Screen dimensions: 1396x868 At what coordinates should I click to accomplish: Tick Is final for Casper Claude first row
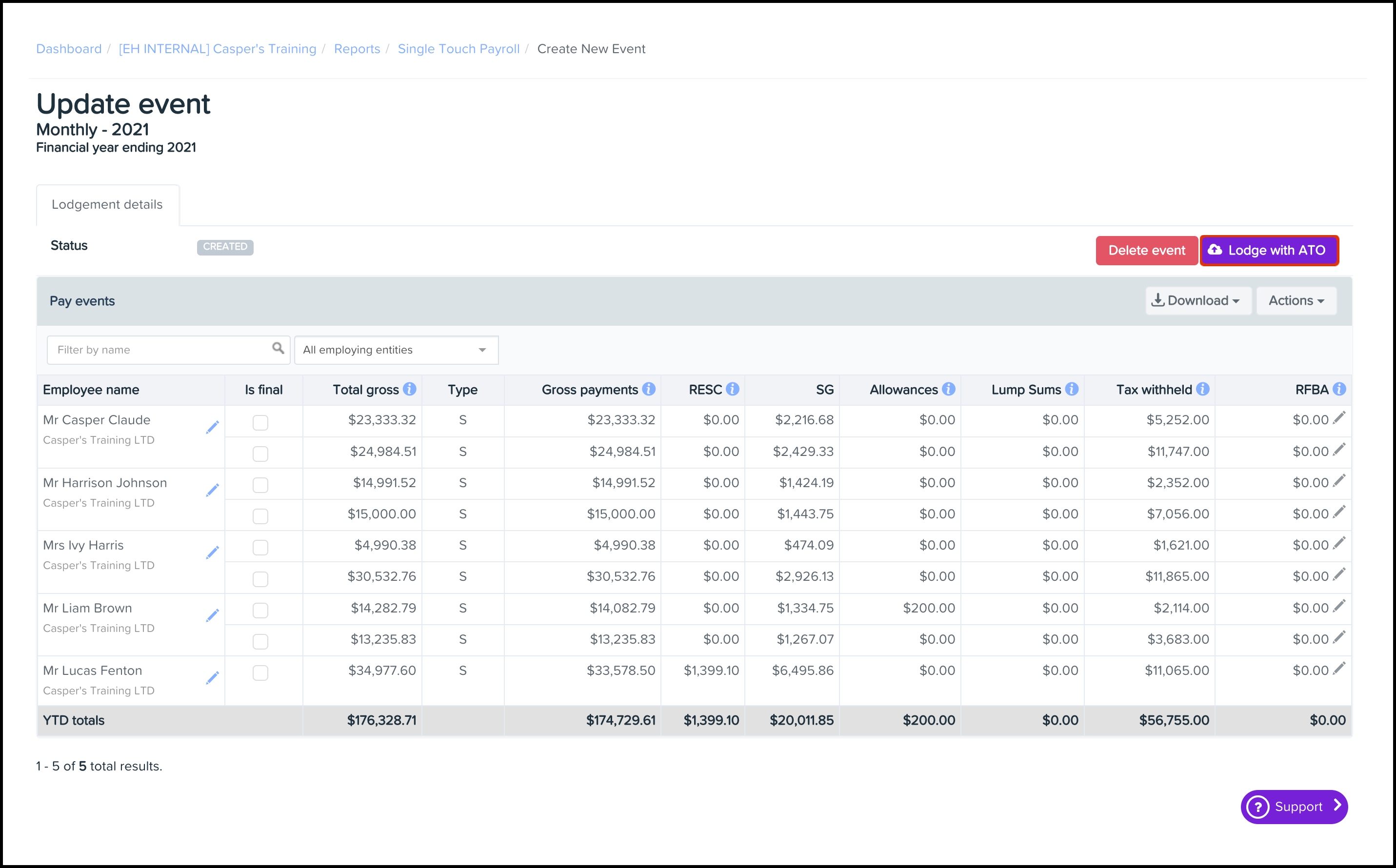pos(260,422)
